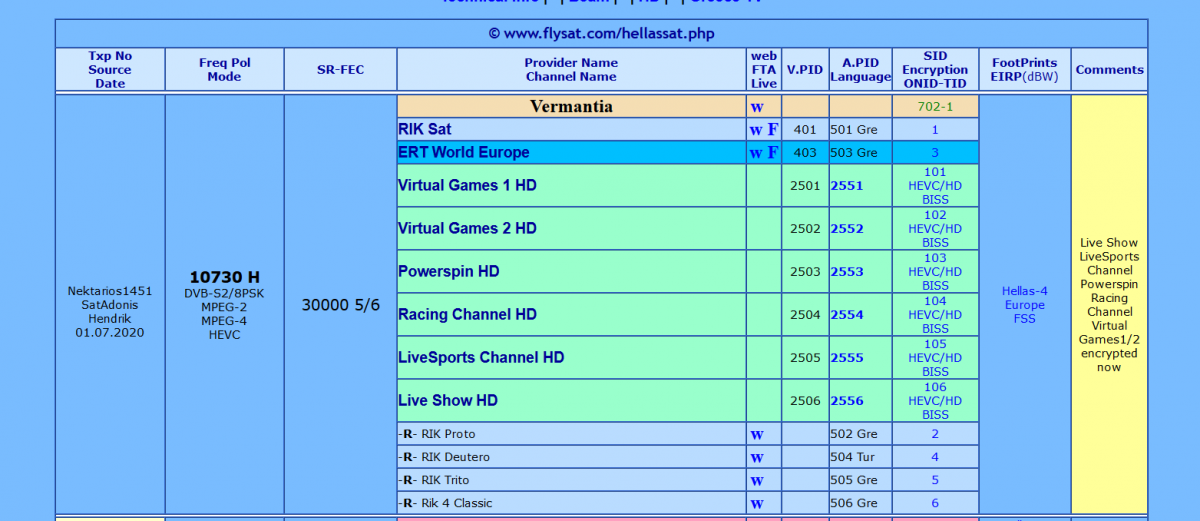Click 'SID Encryption ONID-TID' column header
This screenshot has height=521, width=1200.
point(935,70)
